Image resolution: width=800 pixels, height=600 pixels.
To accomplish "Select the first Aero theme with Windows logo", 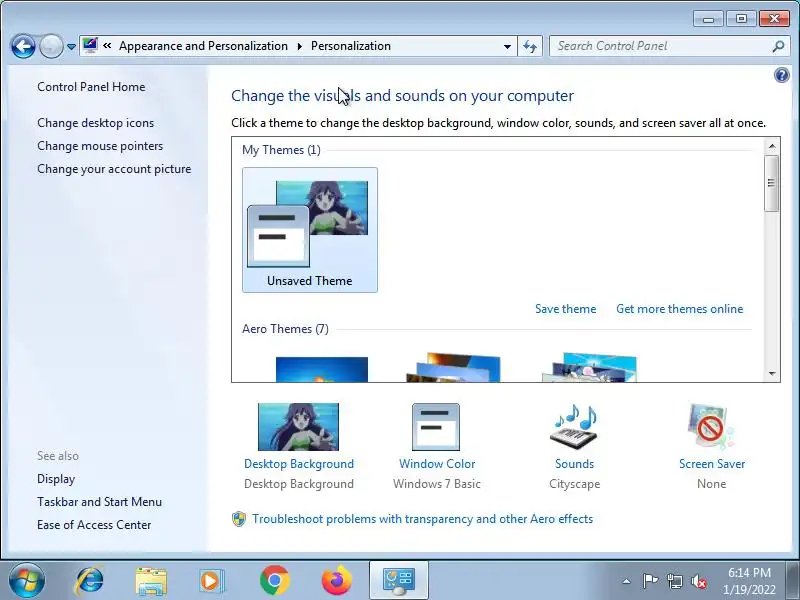I will tap(321, 369).
